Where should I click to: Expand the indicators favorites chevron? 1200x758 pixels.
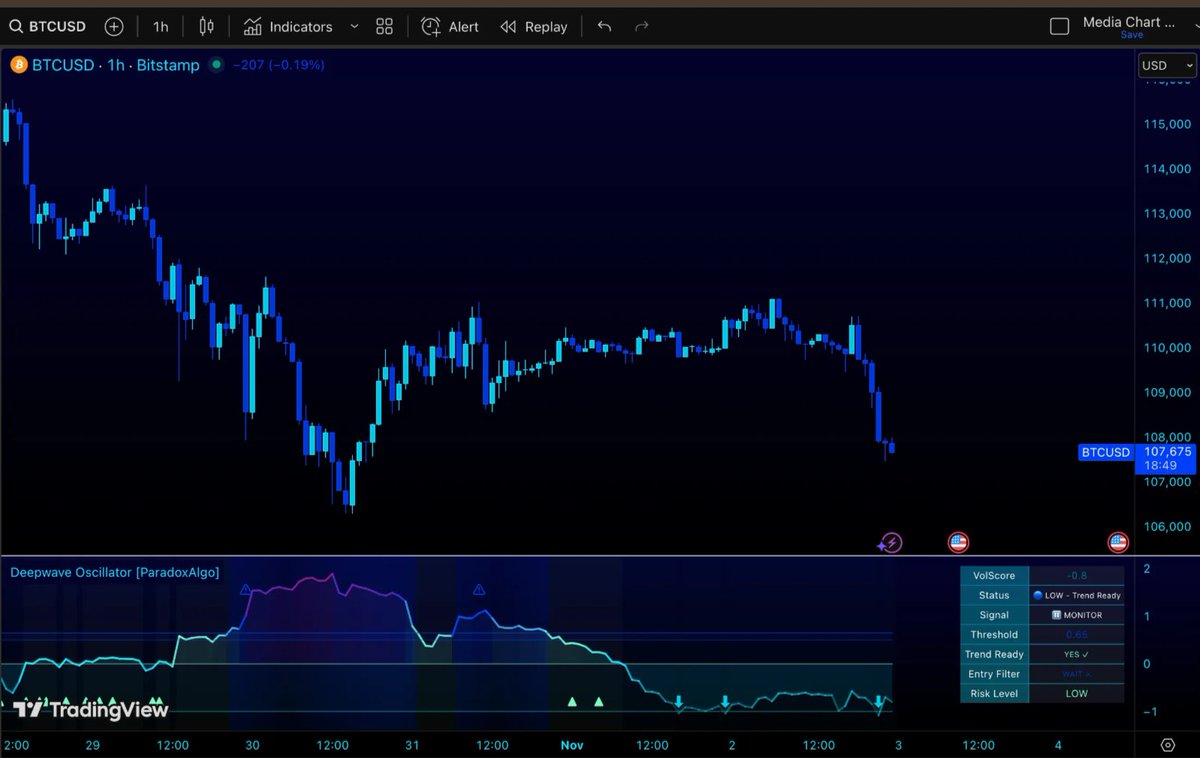coord(354,27)
